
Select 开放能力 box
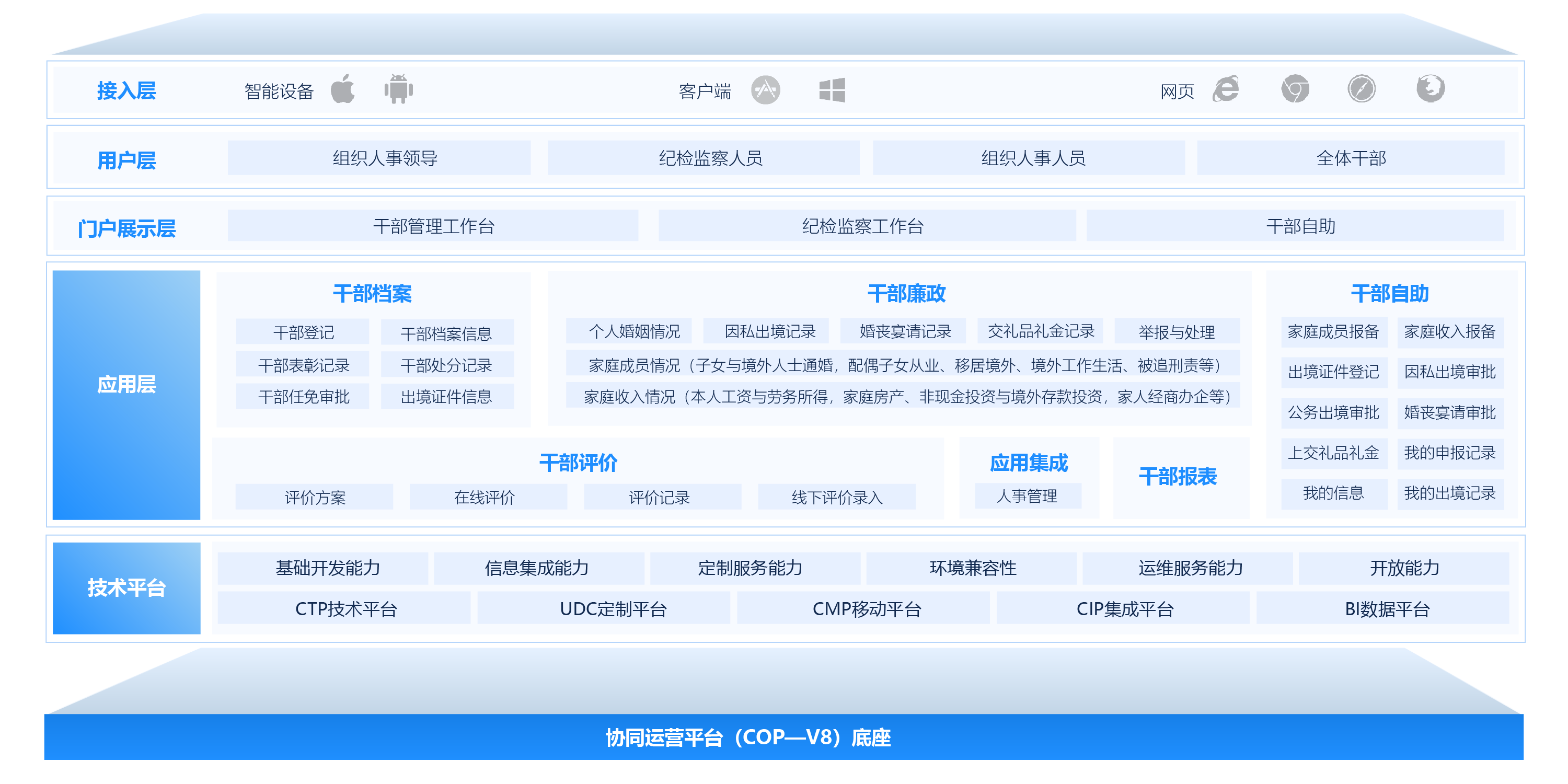[x=1404, y=568]
